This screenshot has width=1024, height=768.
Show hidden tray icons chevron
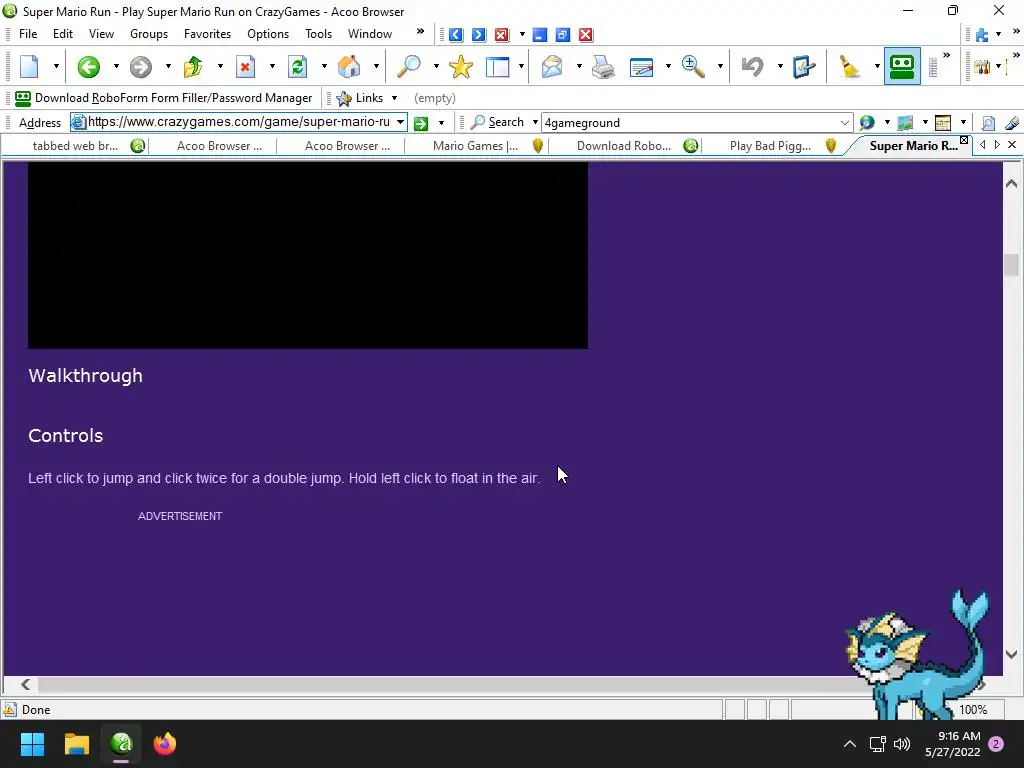click(x=850, y=744)
